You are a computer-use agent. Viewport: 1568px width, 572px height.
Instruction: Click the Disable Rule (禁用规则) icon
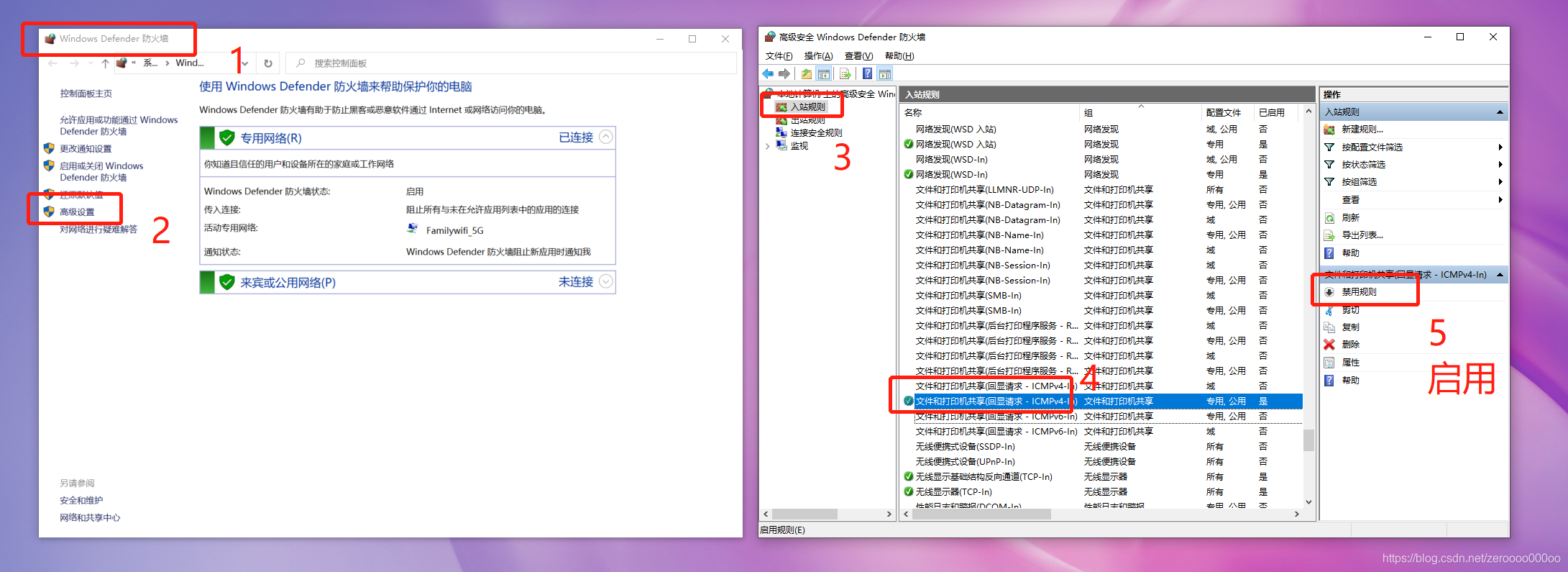point(1329,292)
